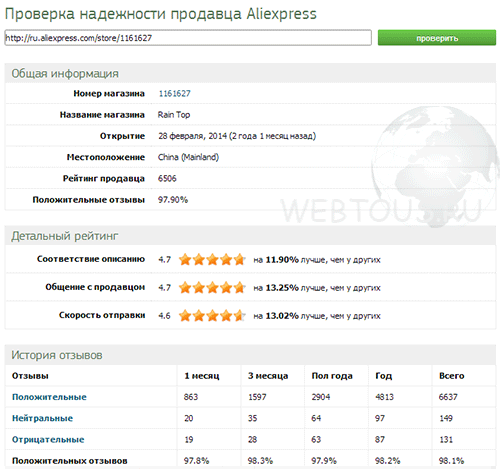Select negative count 19 for one month
The image size is (500, 469).
[x=189, y=440]
